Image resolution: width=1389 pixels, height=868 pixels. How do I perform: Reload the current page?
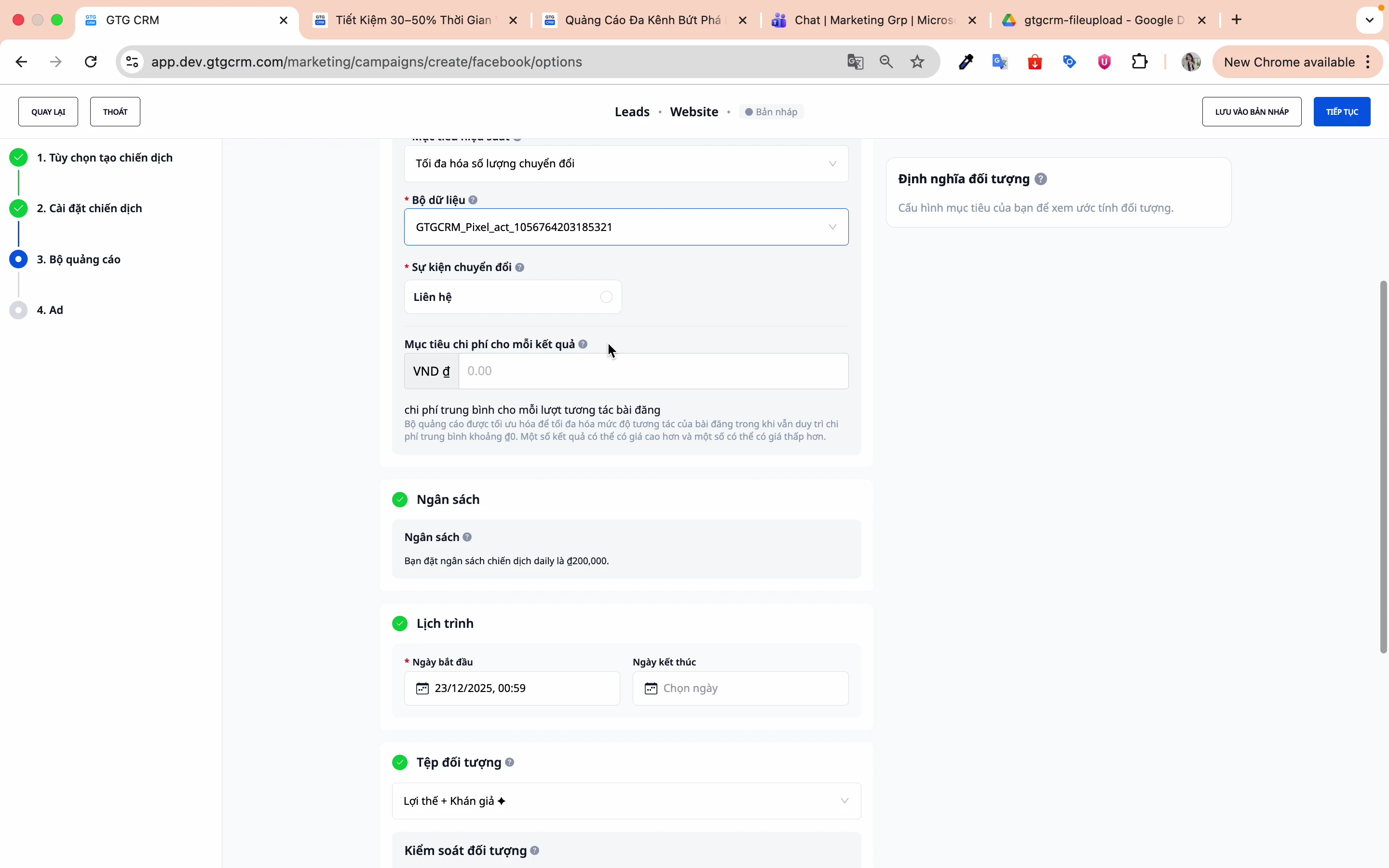tap(90, 61)
